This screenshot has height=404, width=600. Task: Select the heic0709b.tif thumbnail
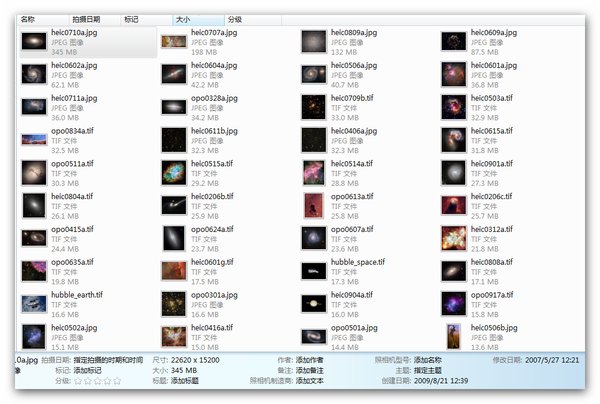[314, 107]
